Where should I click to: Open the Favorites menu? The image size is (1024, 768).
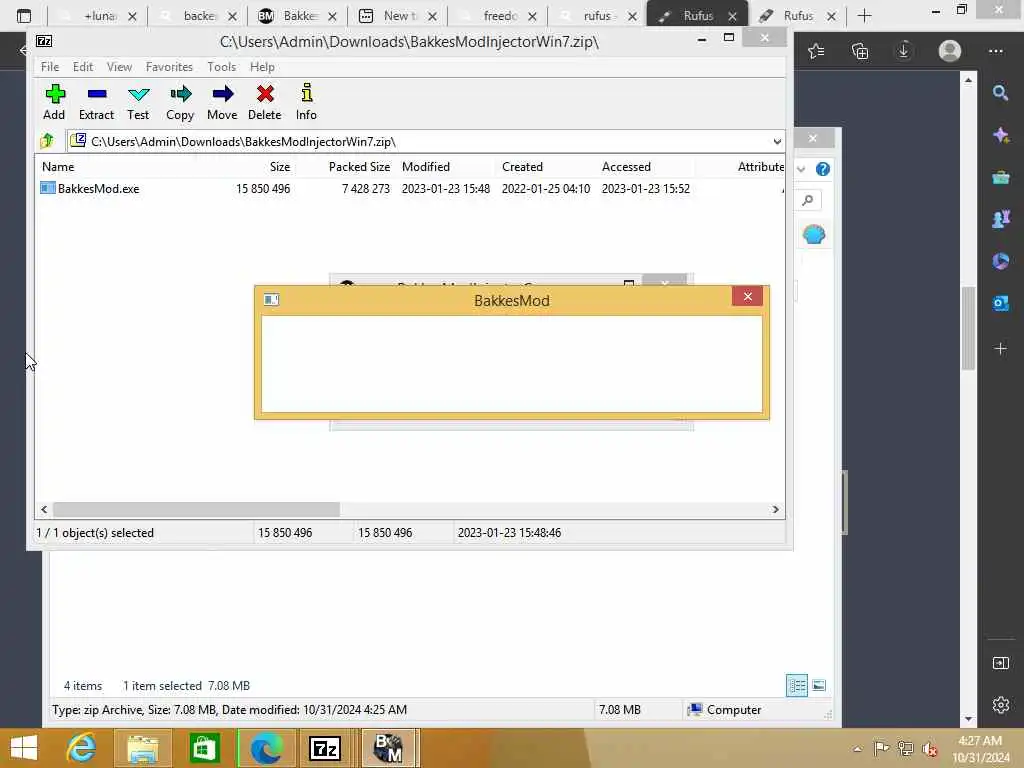click(169, 67)
